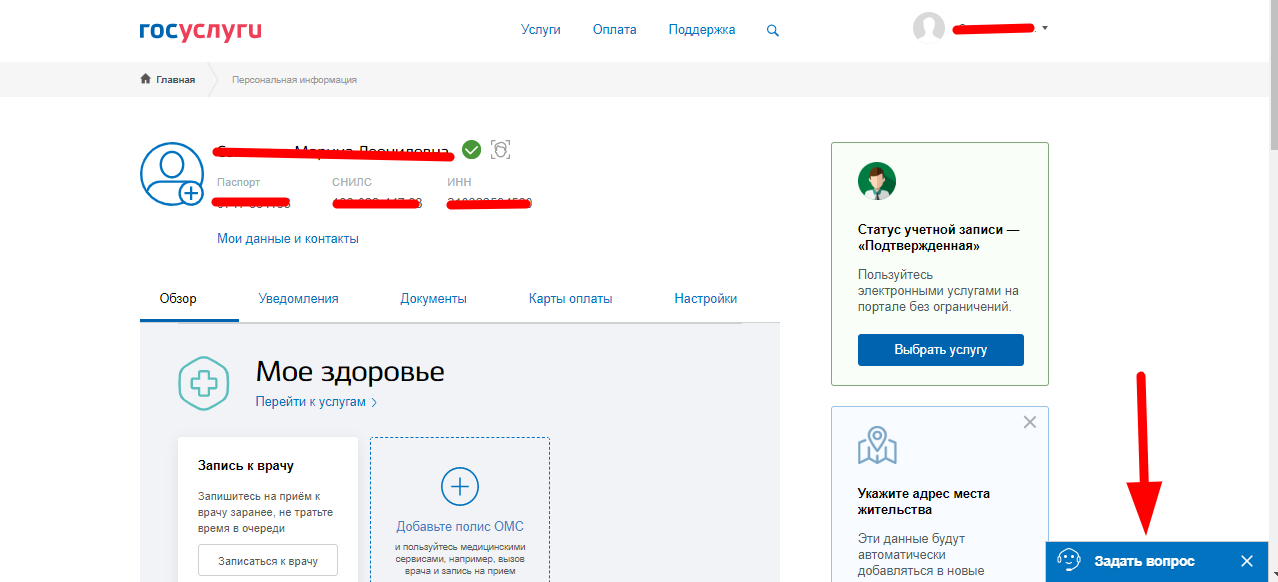Select the Настройки tab
Image resolution: width=1278 pixels, height=582 pixels.
click(x=705, y=298)
